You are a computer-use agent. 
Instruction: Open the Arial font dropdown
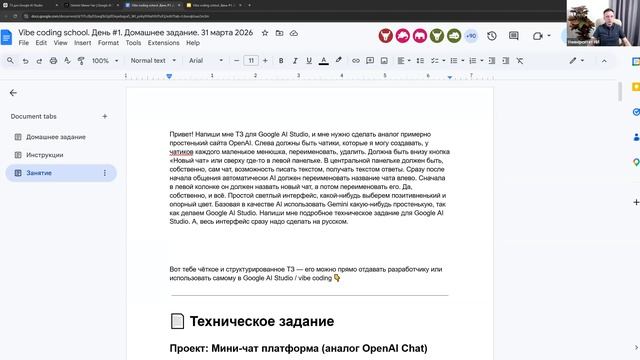coord(206,60)
